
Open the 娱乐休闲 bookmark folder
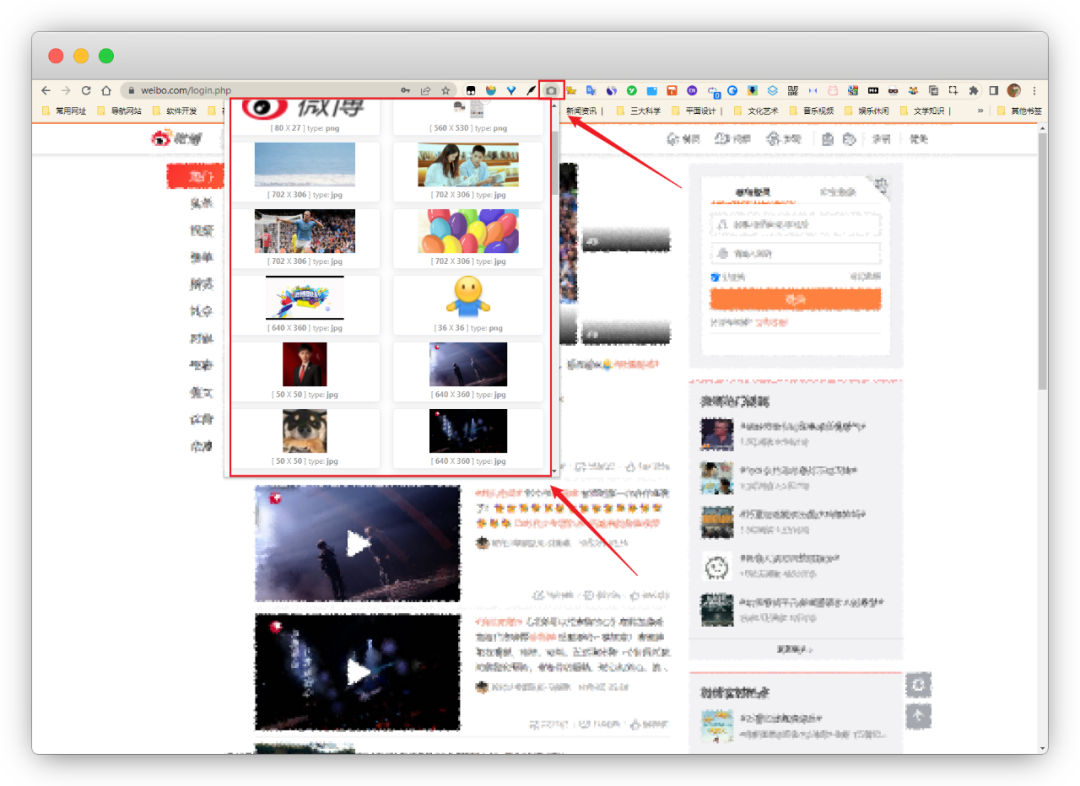pos(866,110)
